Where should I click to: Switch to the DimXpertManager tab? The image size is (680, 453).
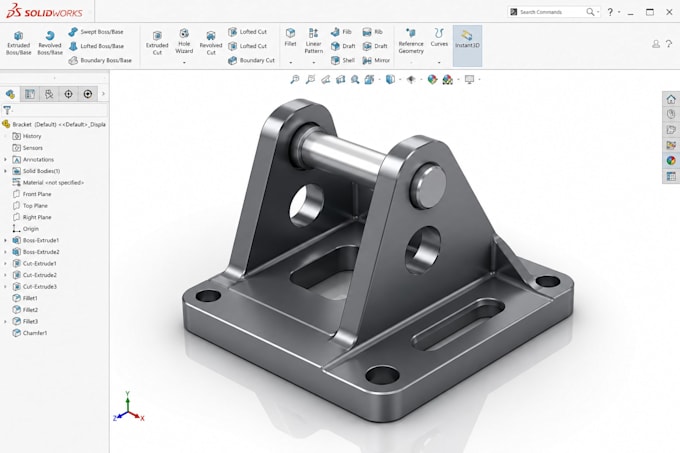click(x=68, y=94)
